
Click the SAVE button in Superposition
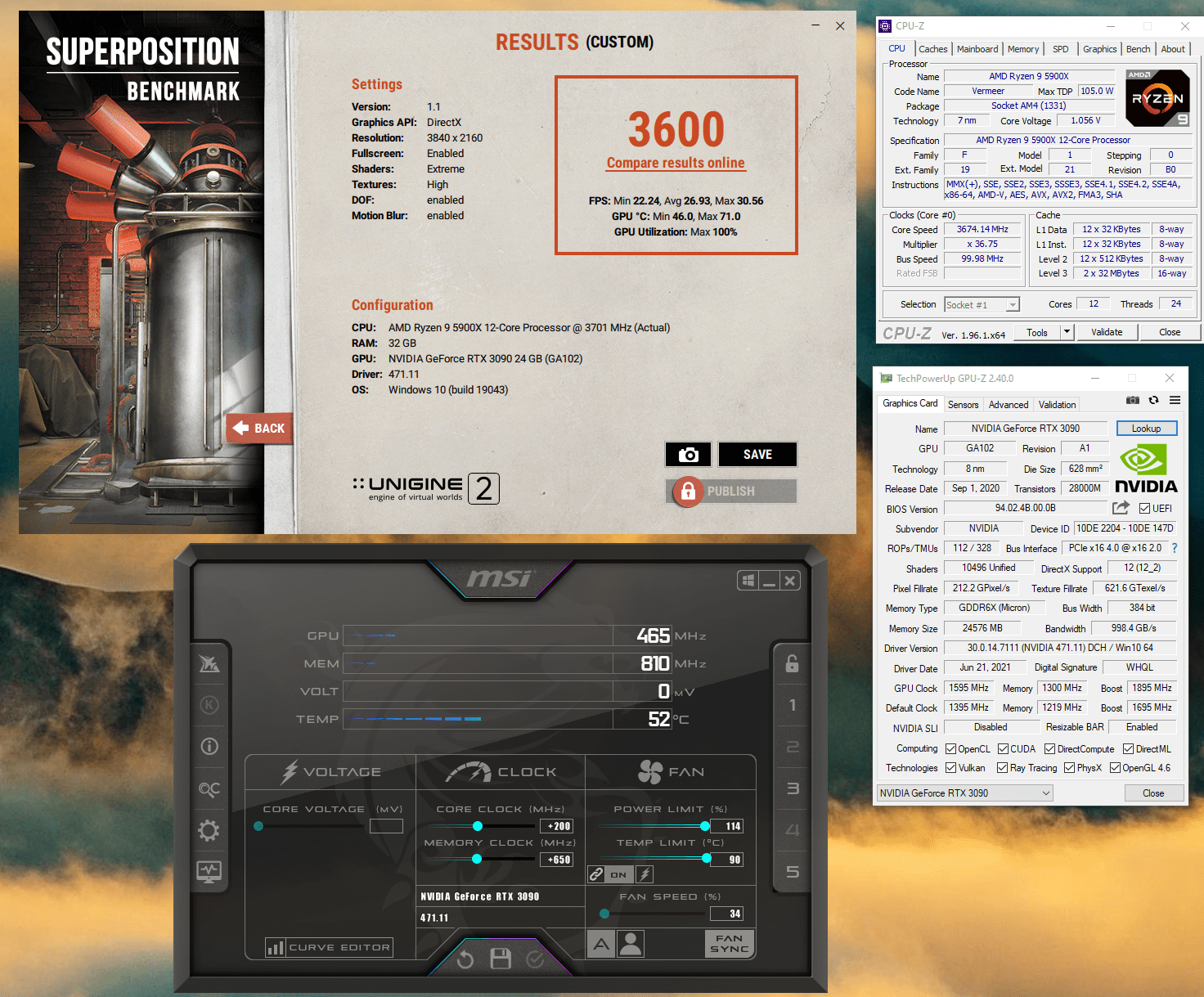tap(757, 454)
